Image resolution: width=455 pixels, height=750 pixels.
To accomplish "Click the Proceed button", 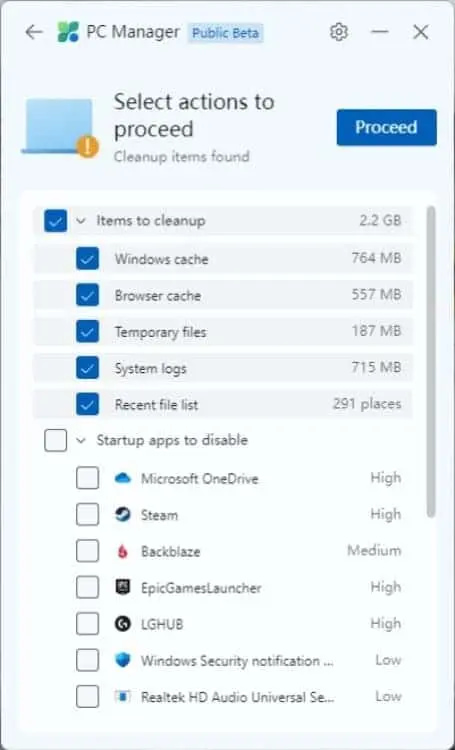I will tap(387, 127).
